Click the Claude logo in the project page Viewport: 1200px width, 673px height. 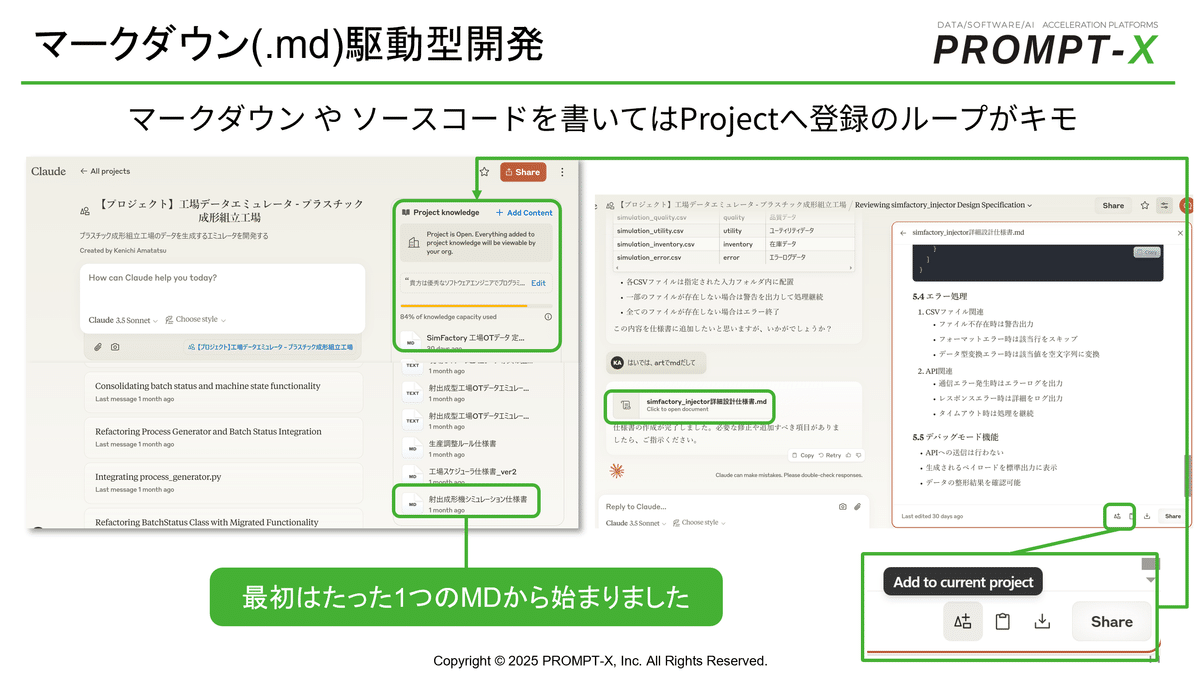click(48, 171)
